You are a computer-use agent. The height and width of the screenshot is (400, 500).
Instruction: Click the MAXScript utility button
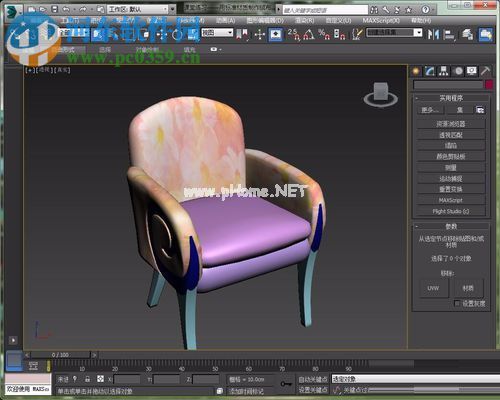pyautogui.click(x=451, y=200)
